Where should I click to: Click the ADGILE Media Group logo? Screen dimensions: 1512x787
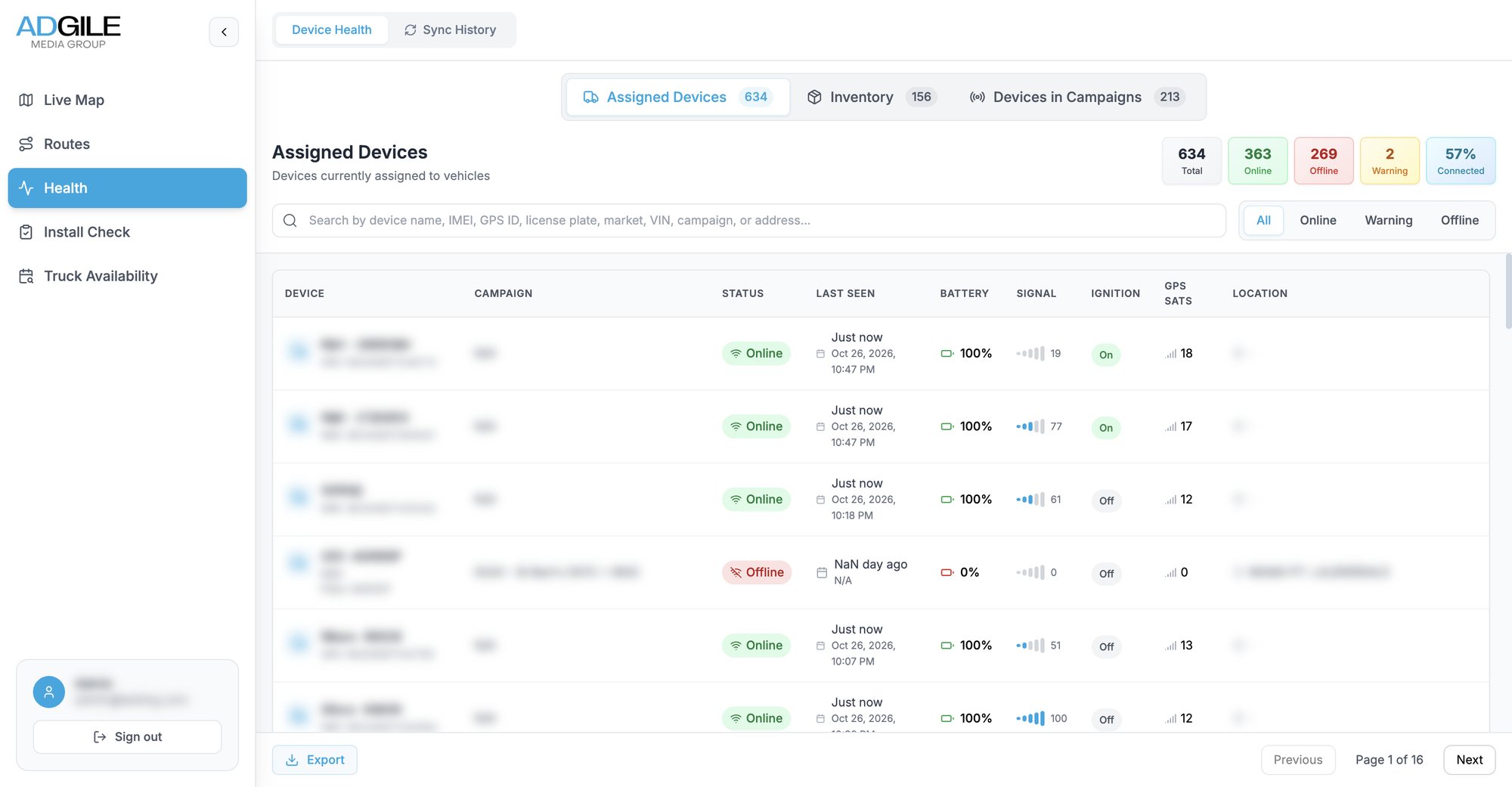68,32
